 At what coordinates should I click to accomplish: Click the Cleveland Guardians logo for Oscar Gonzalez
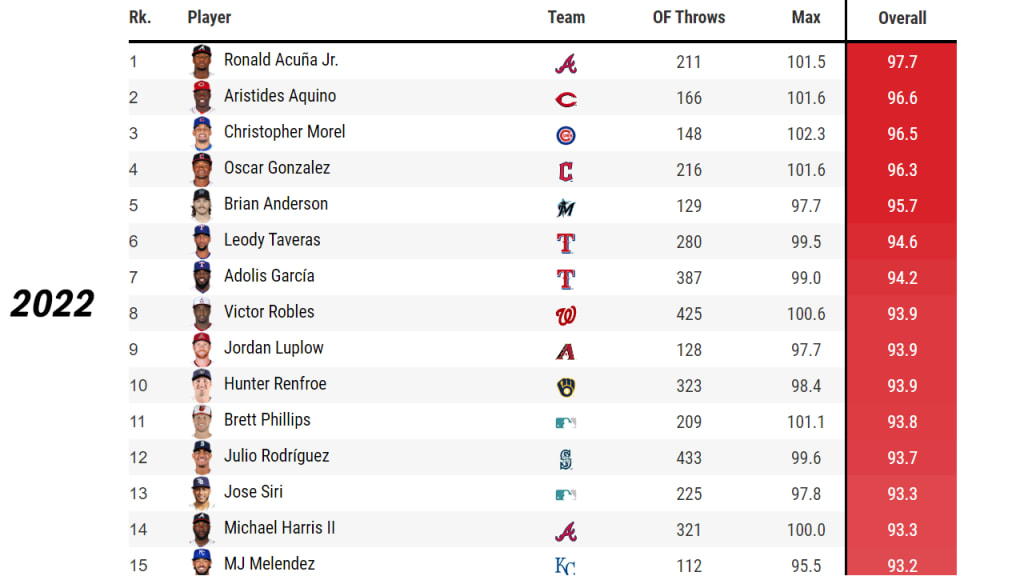(x=566, y=171)
